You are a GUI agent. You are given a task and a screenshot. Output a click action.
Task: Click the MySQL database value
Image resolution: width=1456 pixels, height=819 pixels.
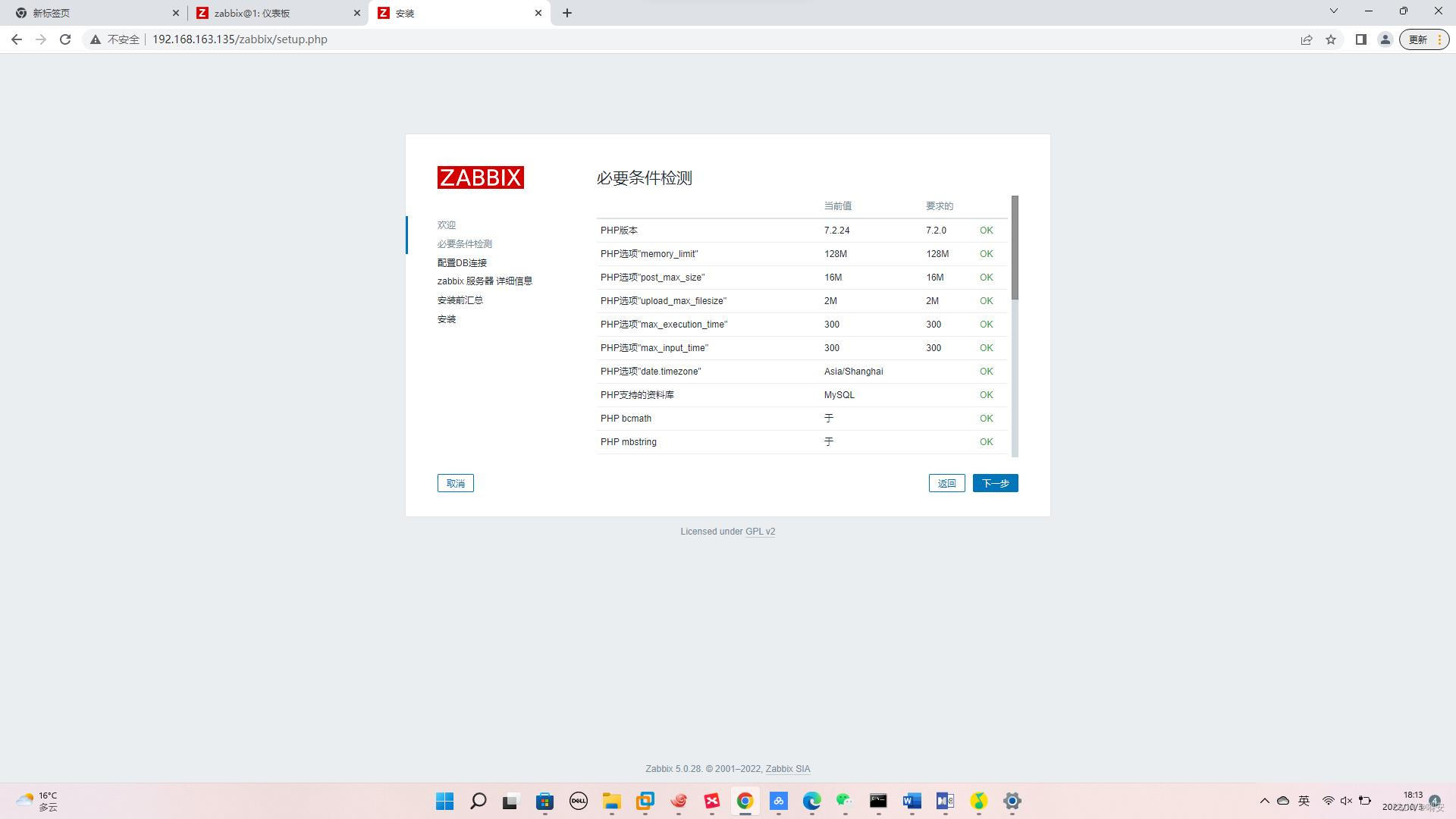(839, 395)
